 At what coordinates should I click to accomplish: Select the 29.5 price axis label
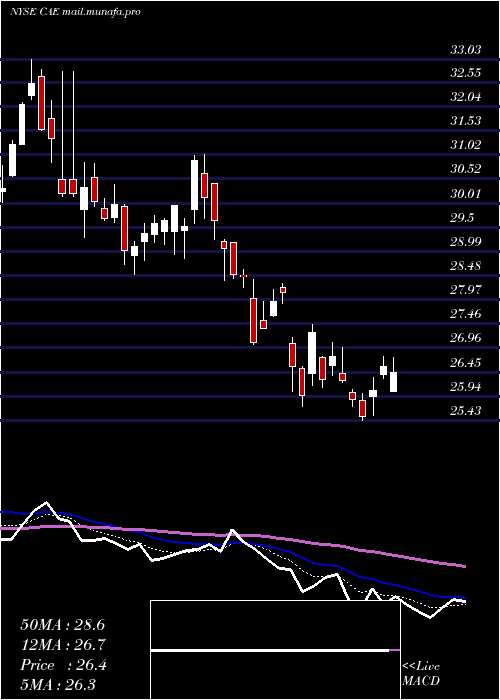tap(462, 218)
